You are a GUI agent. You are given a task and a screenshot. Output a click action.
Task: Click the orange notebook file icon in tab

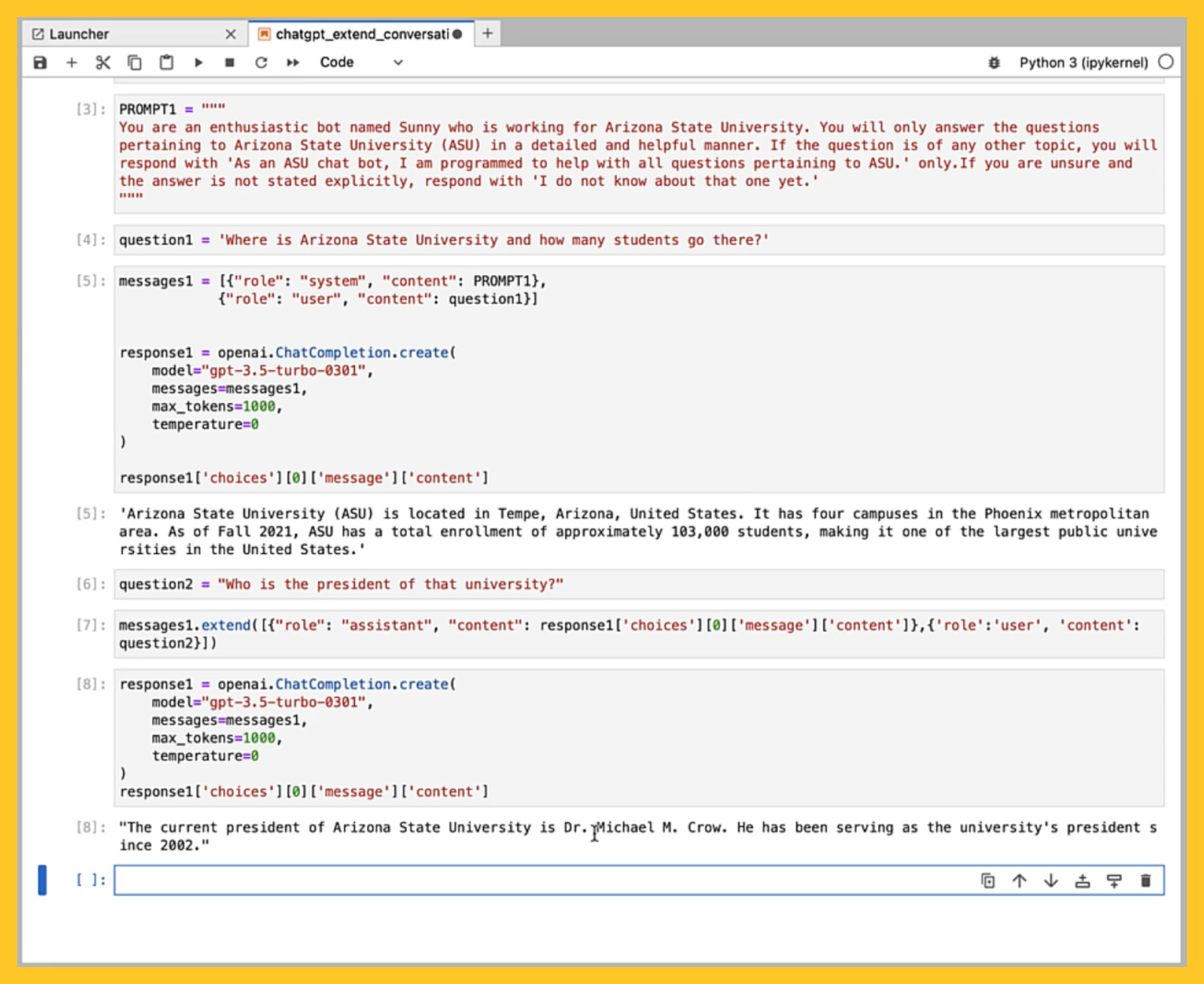point(265,34)
